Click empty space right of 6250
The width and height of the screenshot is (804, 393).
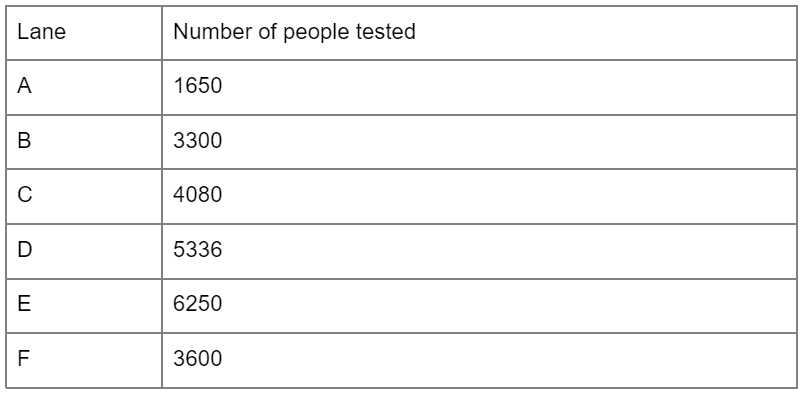point(508,306)
